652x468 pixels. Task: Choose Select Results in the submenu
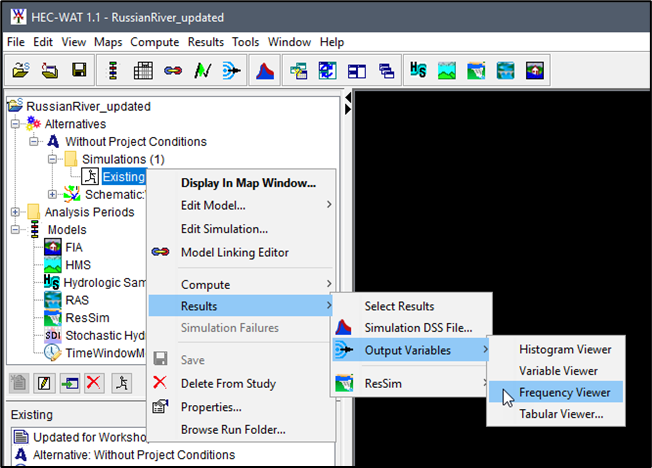coord(412,306)
